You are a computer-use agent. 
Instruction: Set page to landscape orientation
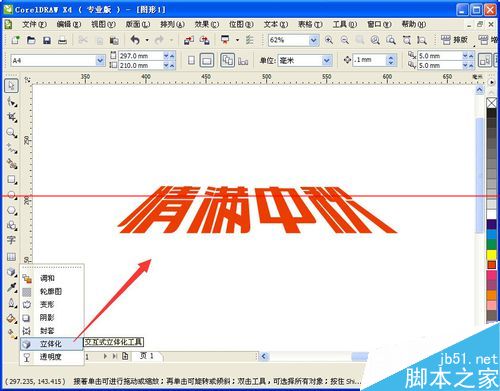click(207, 60)
